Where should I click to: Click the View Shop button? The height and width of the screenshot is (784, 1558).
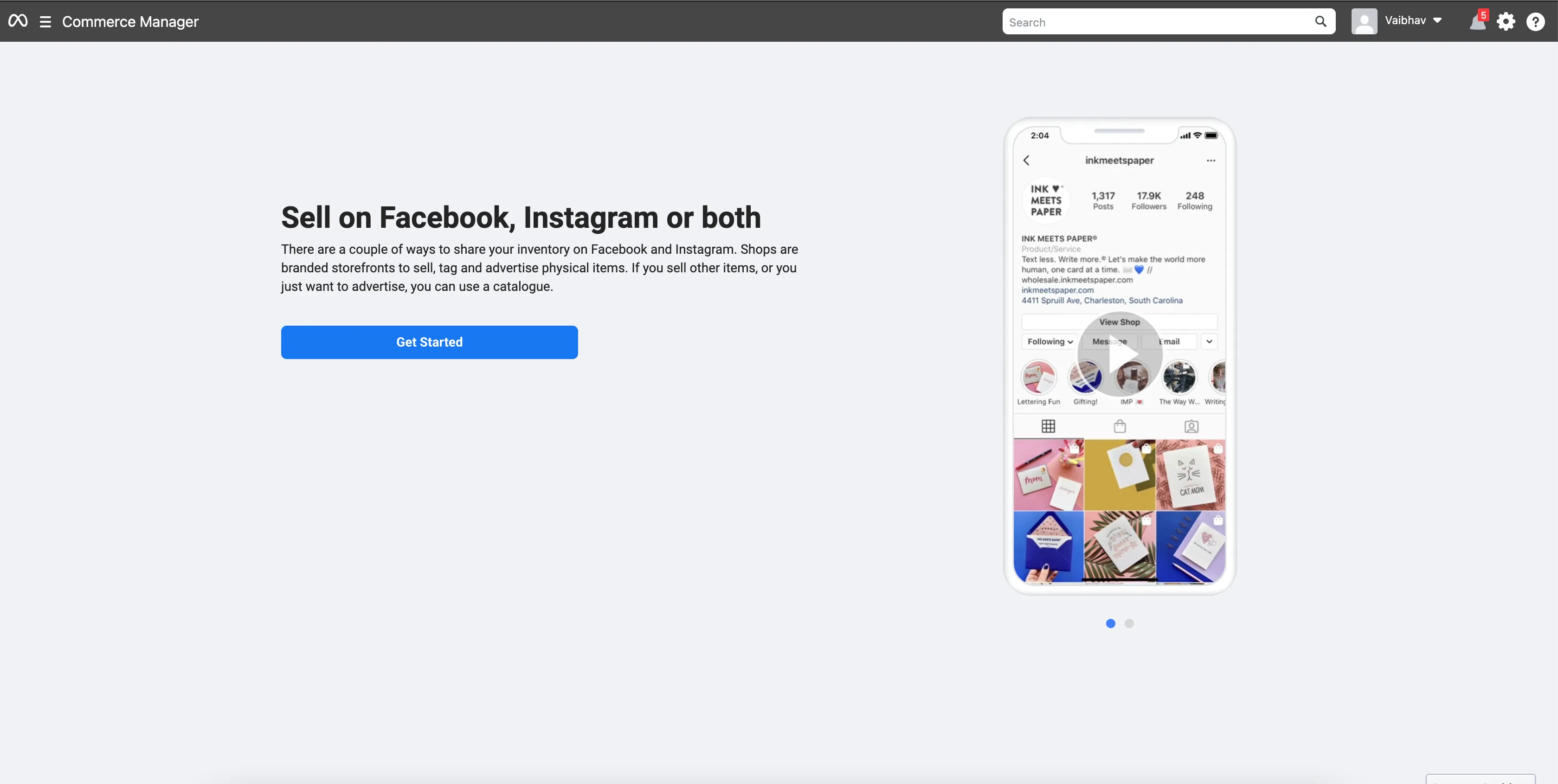(1120, 322)
